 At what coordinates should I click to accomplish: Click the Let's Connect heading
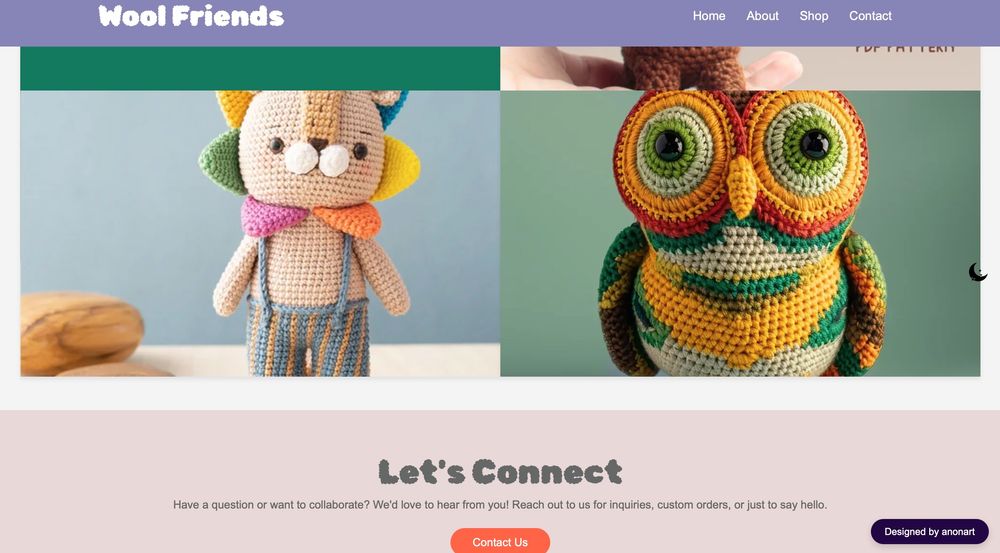(x=500, y=472)
